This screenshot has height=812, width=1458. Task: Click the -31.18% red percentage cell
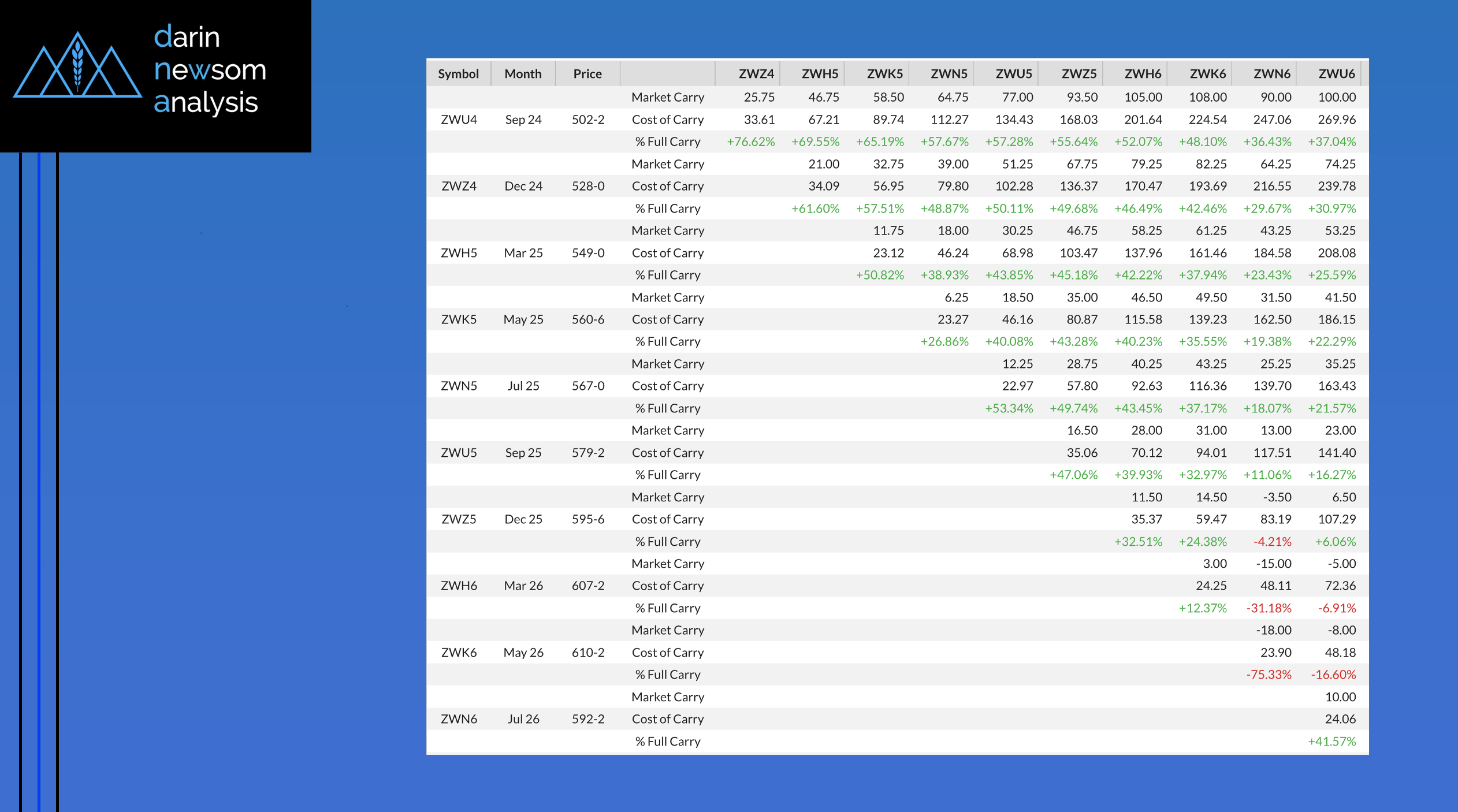(1269, 608)
